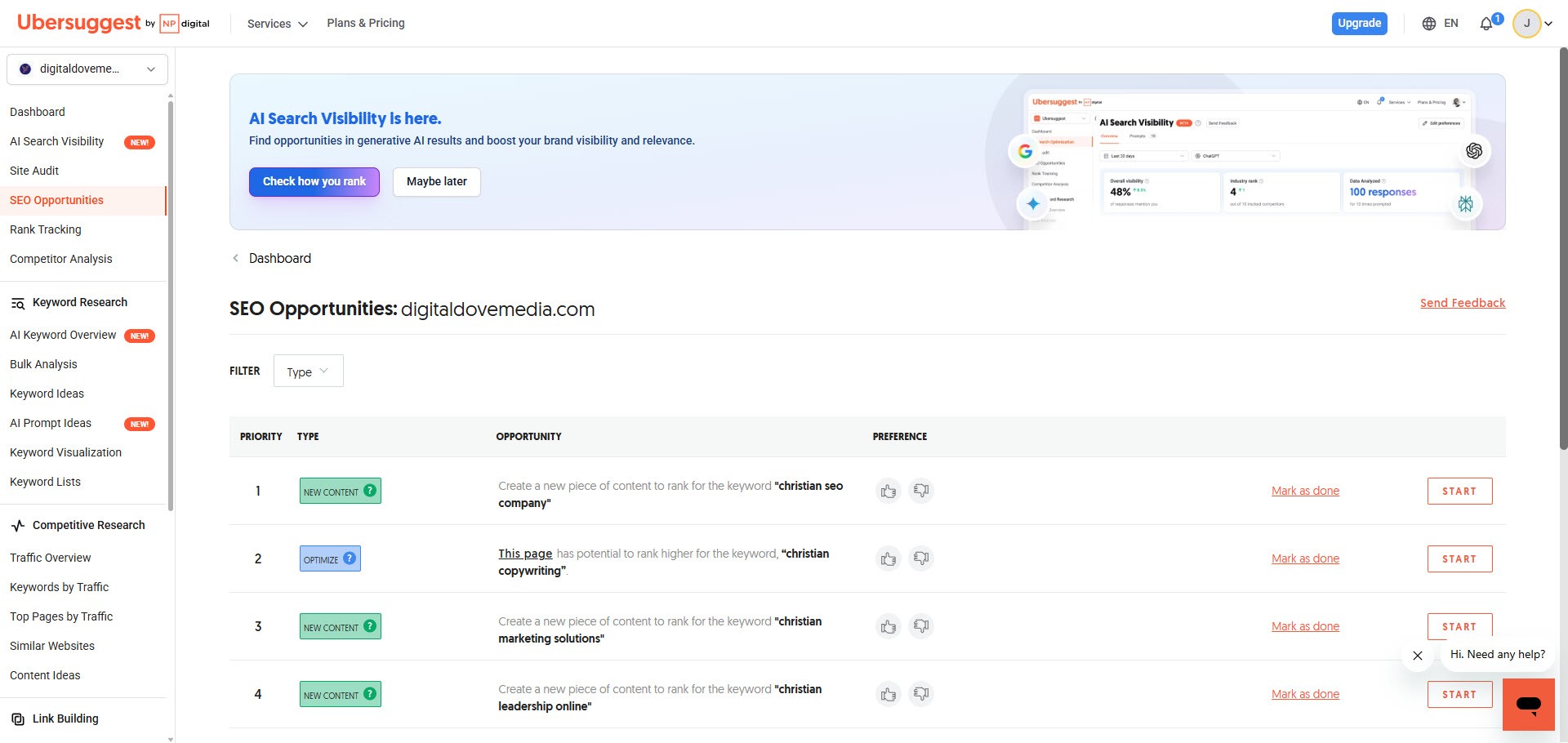
Task: Click the help icon on the Optimize badge
Action: pyautogui.click(x=350, y=558)
